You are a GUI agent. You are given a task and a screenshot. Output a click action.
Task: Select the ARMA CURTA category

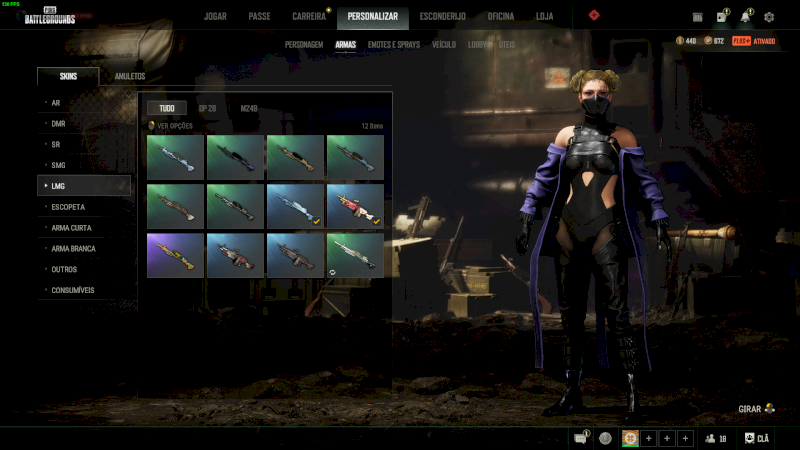point(84,228)
